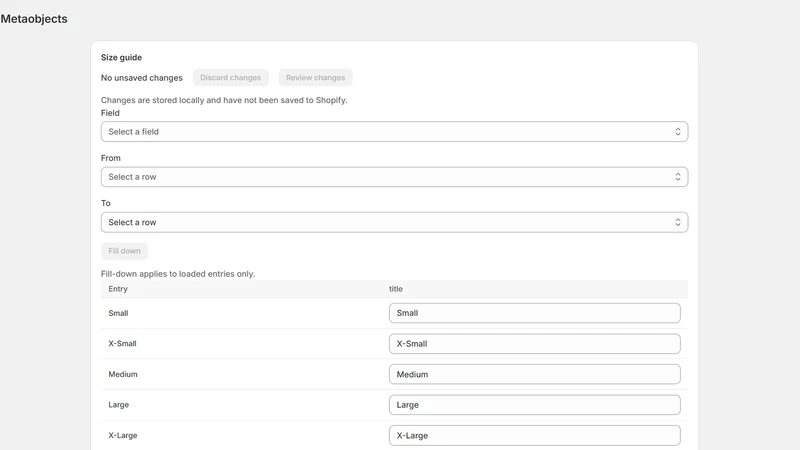800x450 pixels.
Task: Click the Review changes button
Action: [315, 78]
